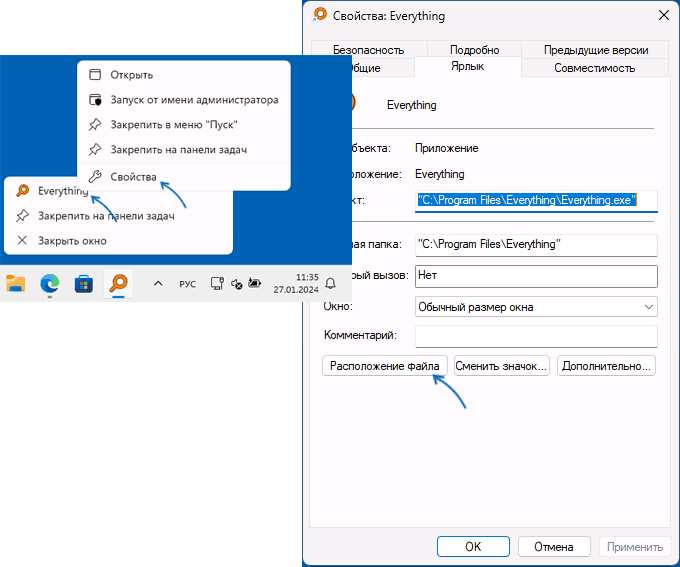Click the Everything search taskbar icon
Screen dimensions: 680x567
coord(118,284)
